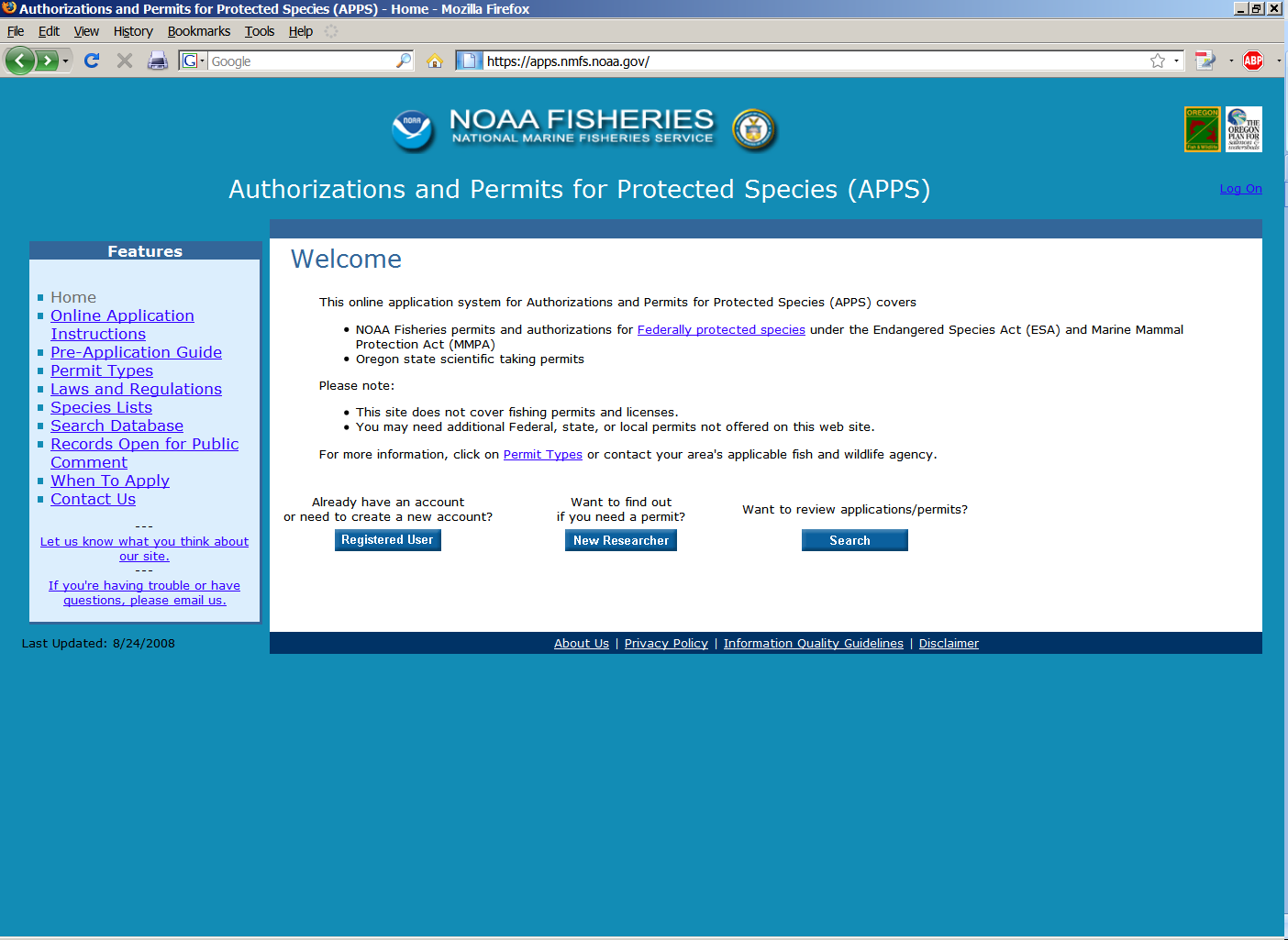Open the Tools menu
This screenshot has width=1288, height=940.
coord(260,31)
